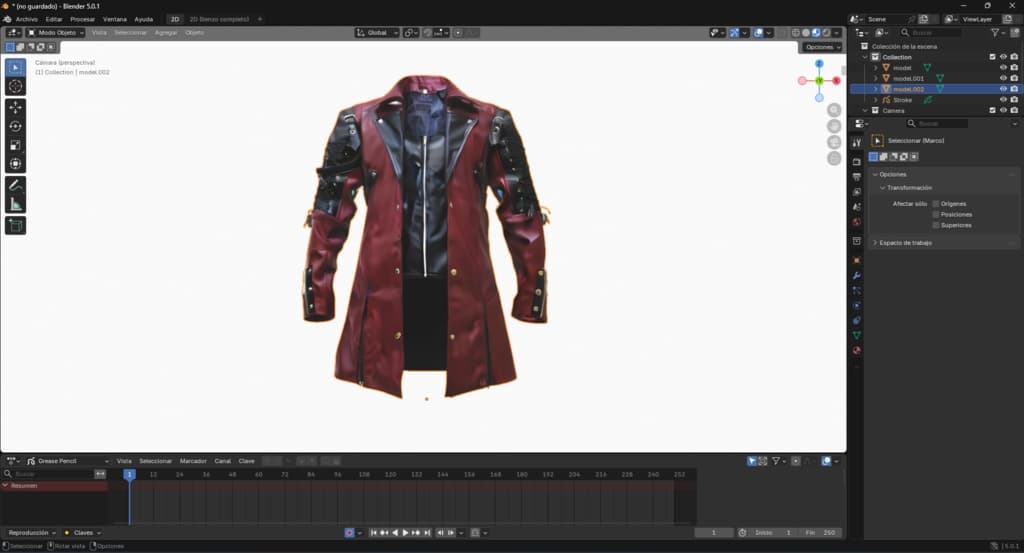The image size is (1024, 553).
Task: Enable the Posiciones checkbox
Action: coord(936,214)
